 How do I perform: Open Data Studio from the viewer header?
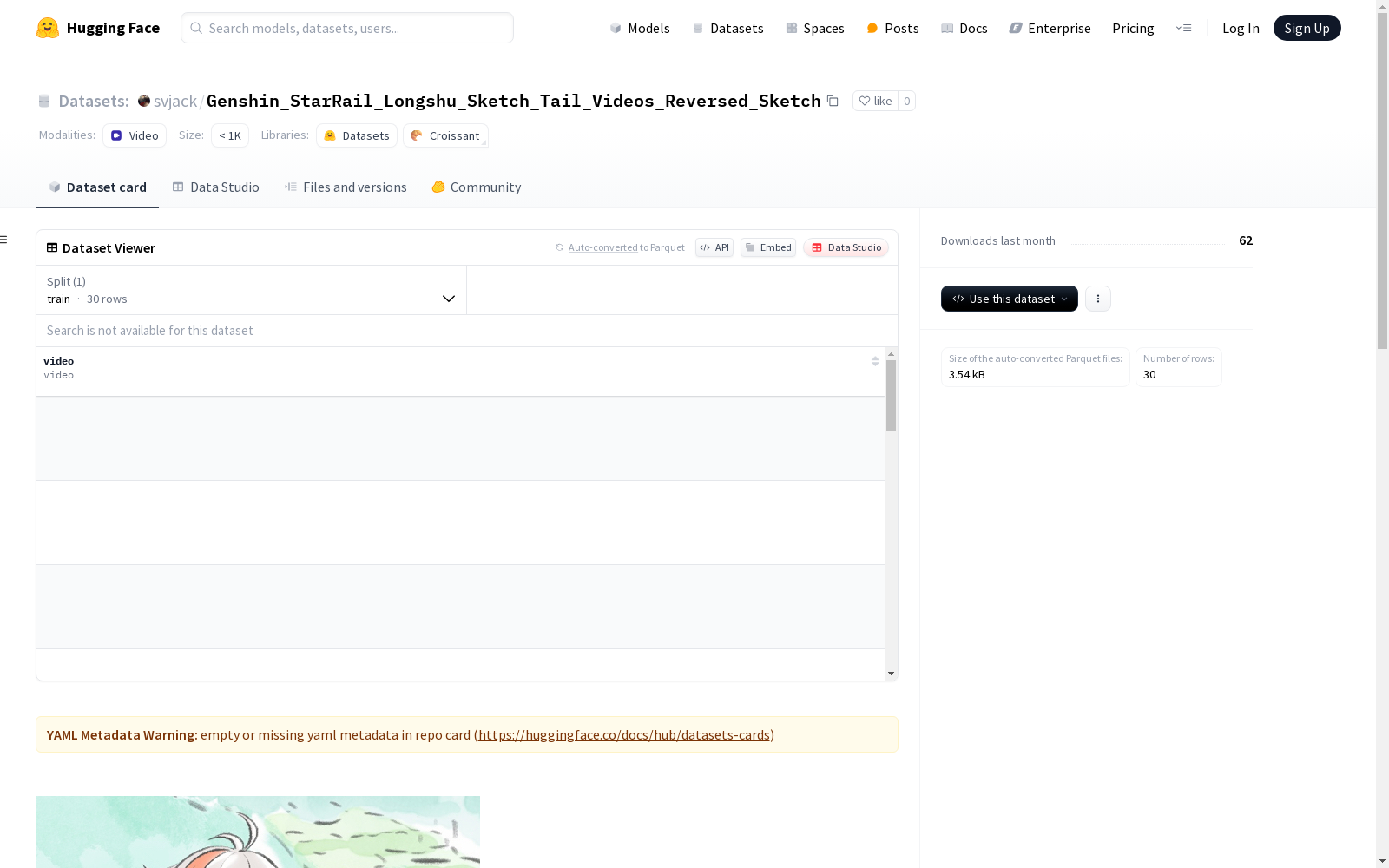846,247
